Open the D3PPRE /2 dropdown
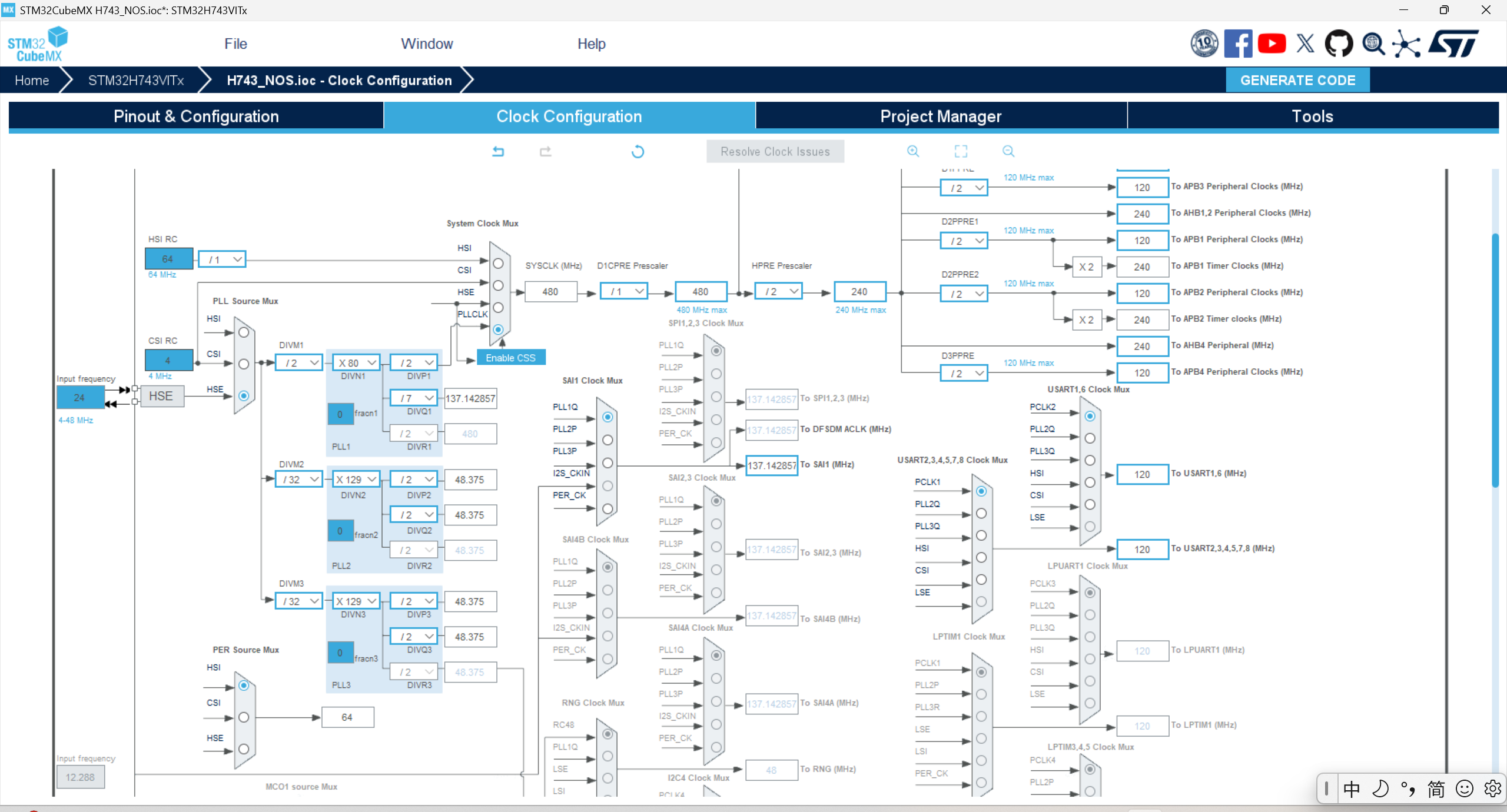Image resolution: width=1507 pixels, height=812 pixels. 964,374
